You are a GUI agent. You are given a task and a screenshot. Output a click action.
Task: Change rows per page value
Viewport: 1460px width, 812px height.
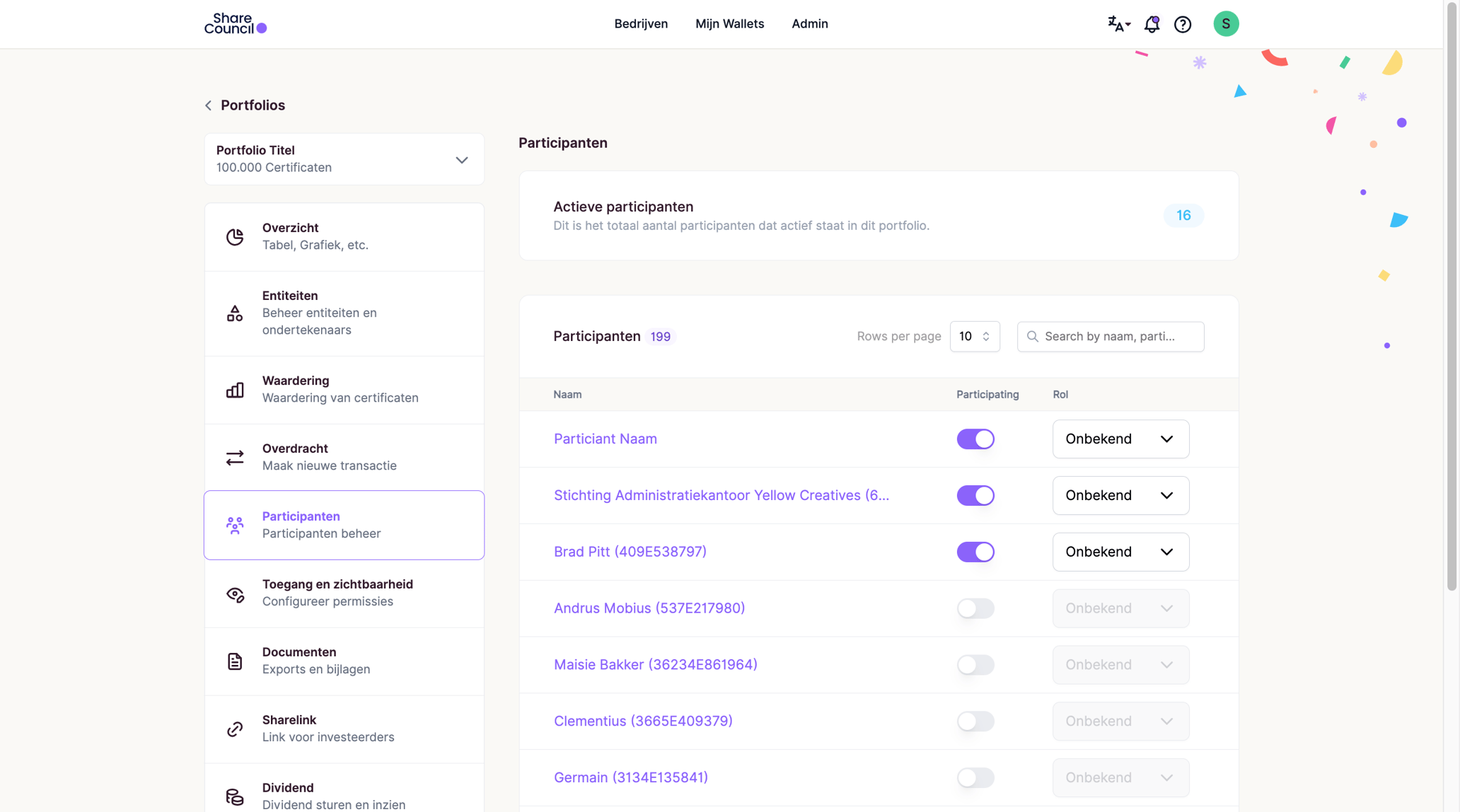pos(975,336)
